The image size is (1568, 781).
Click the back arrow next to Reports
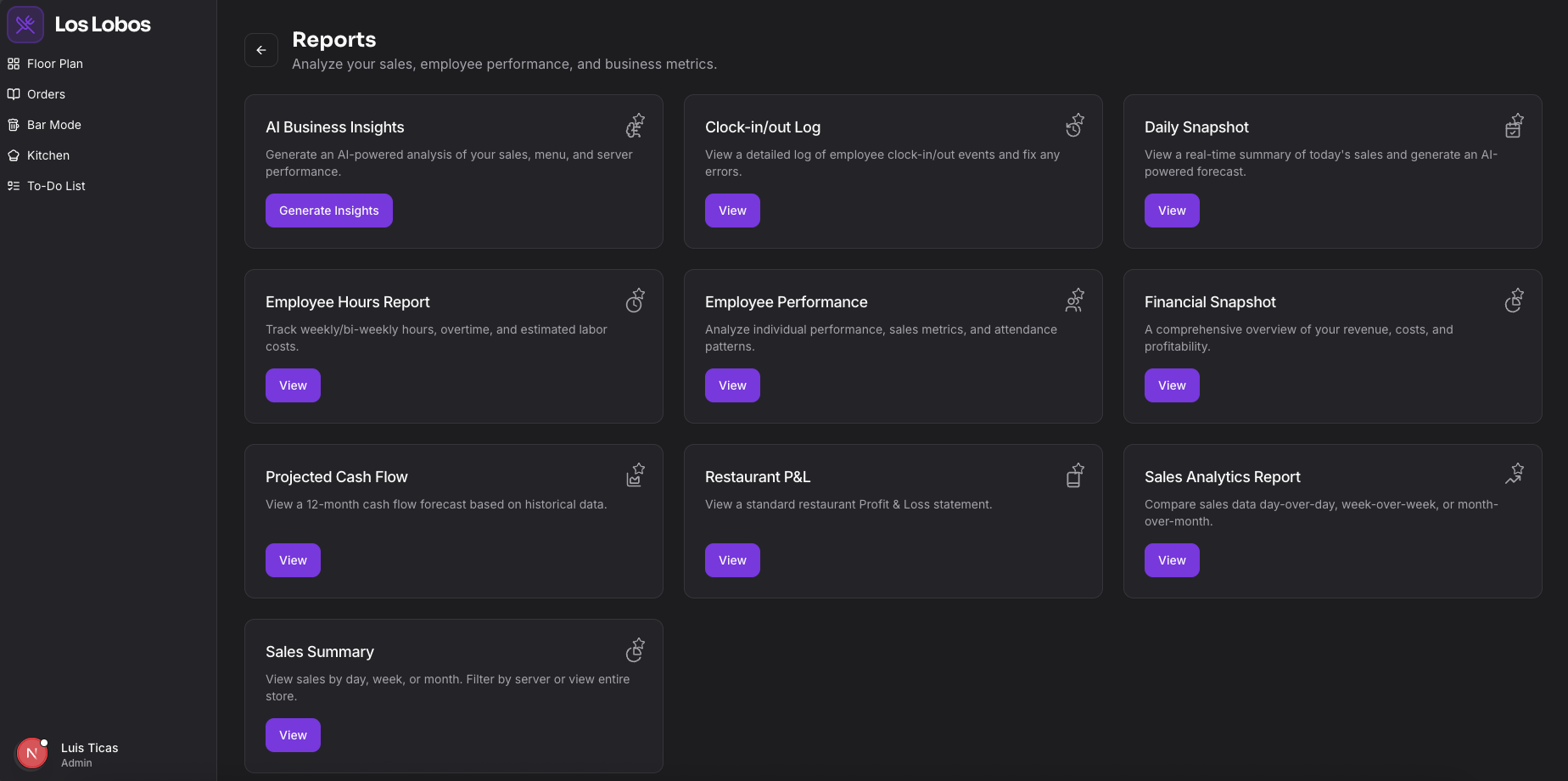coord(261,50)
